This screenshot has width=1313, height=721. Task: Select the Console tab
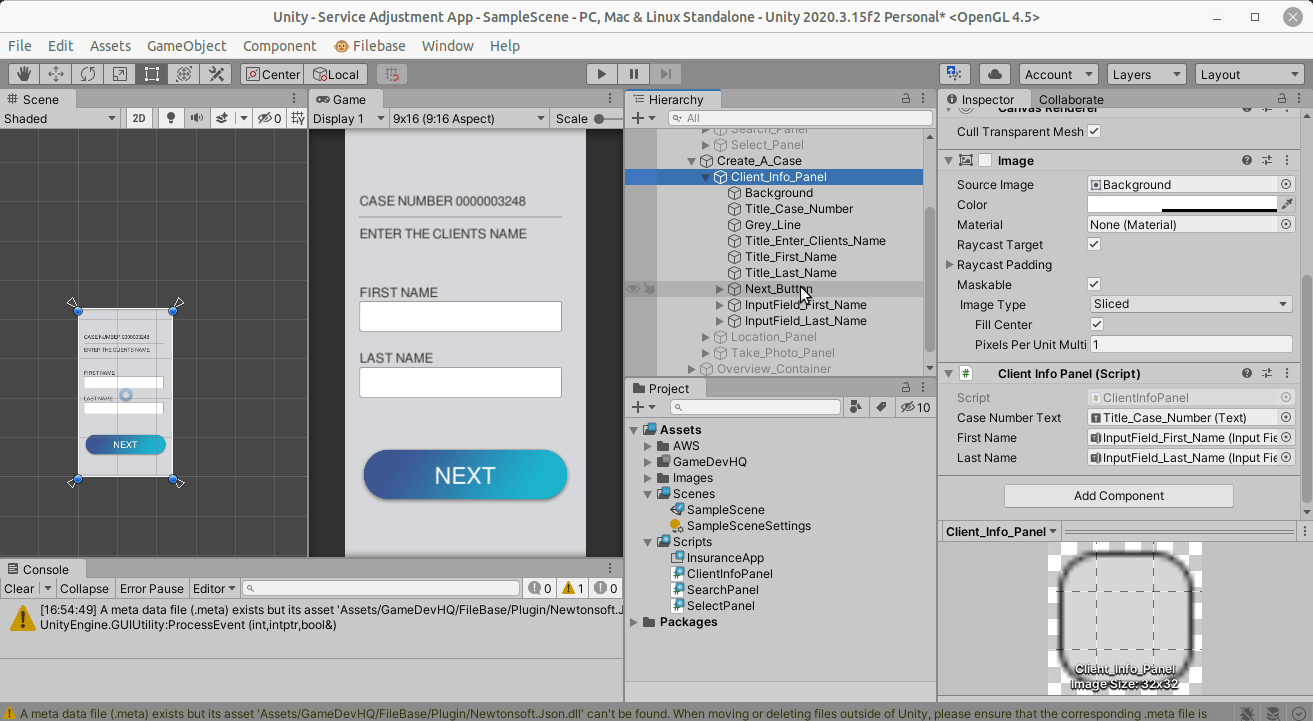point(38,569)
